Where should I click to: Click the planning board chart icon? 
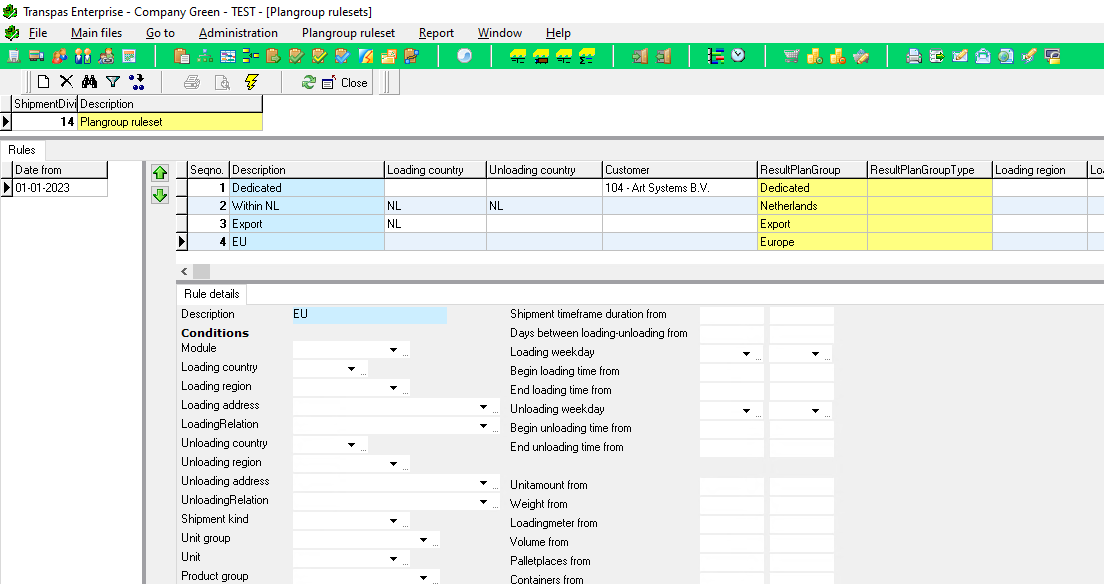click(227, 56)
